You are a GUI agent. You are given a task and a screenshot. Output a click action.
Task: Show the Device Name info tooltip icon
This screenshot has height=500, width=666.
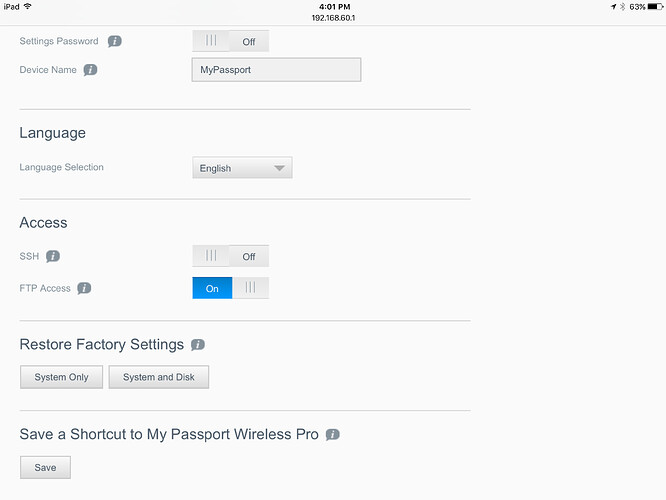90,70
